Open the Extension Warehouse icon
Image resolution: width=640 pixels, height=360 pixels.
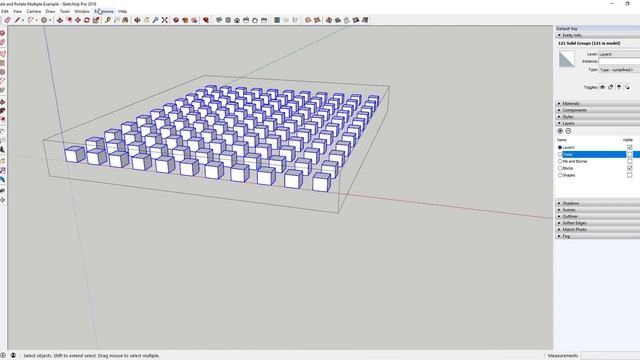185,20
